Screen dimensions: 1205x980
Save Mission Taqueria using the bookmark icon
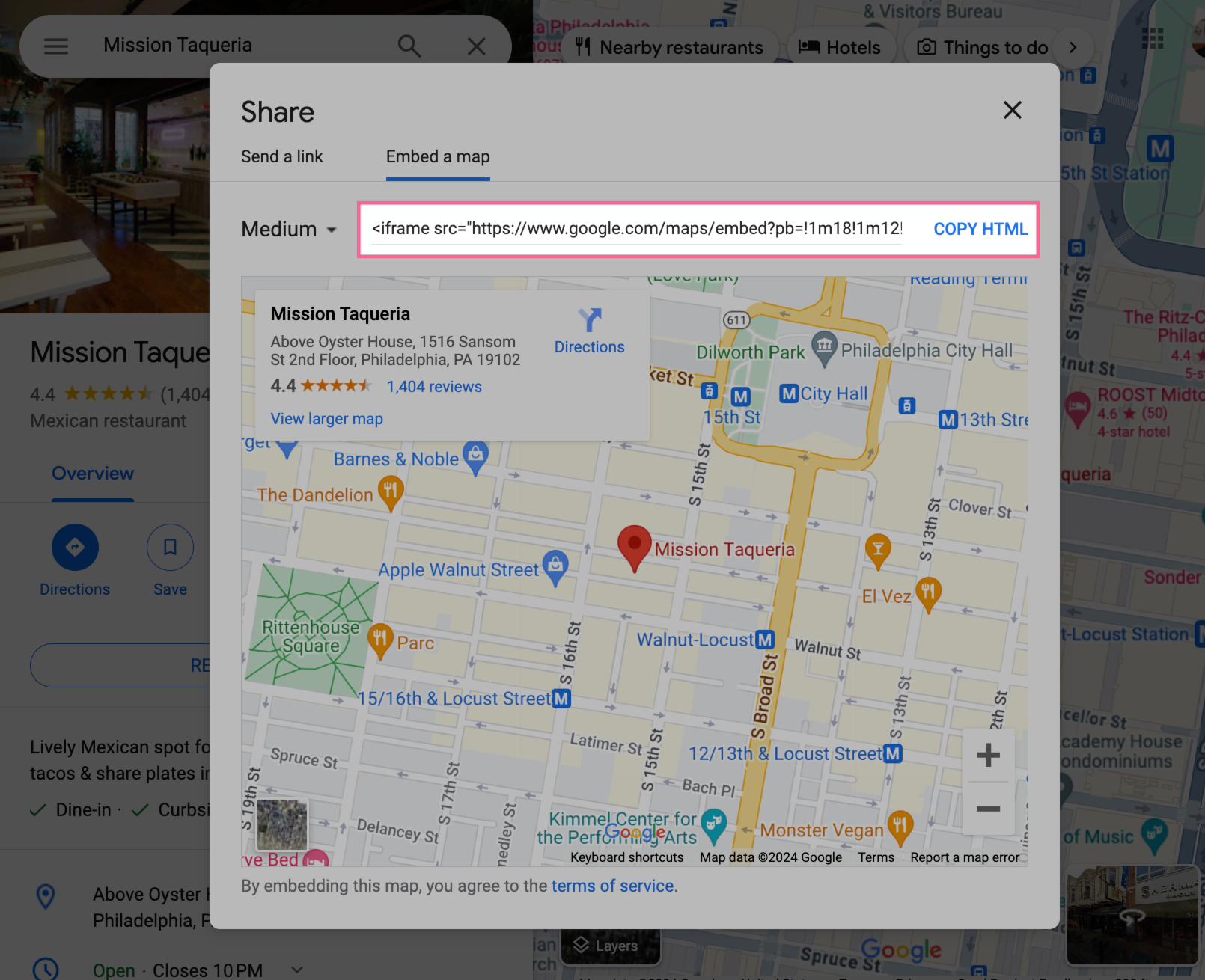170,548
